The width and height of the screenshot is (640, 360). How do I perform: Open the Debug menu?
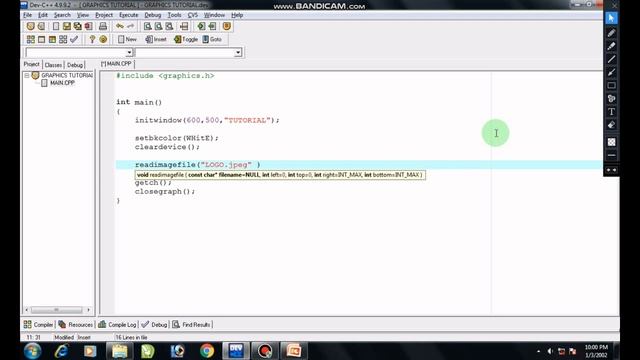pyautogui.click(x=153, y=15)
